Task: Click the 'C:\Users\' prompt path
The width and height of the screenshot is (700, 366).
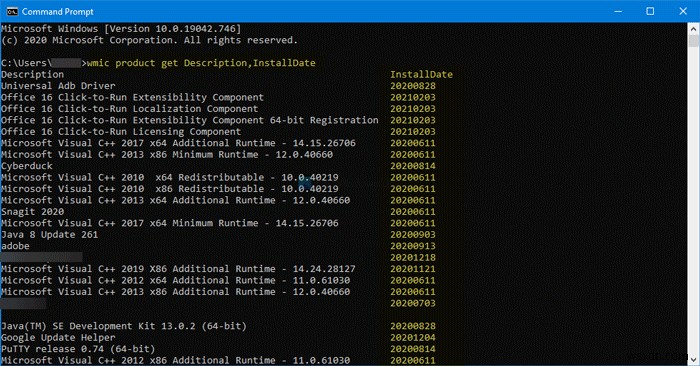Action: tap(26, 63)
